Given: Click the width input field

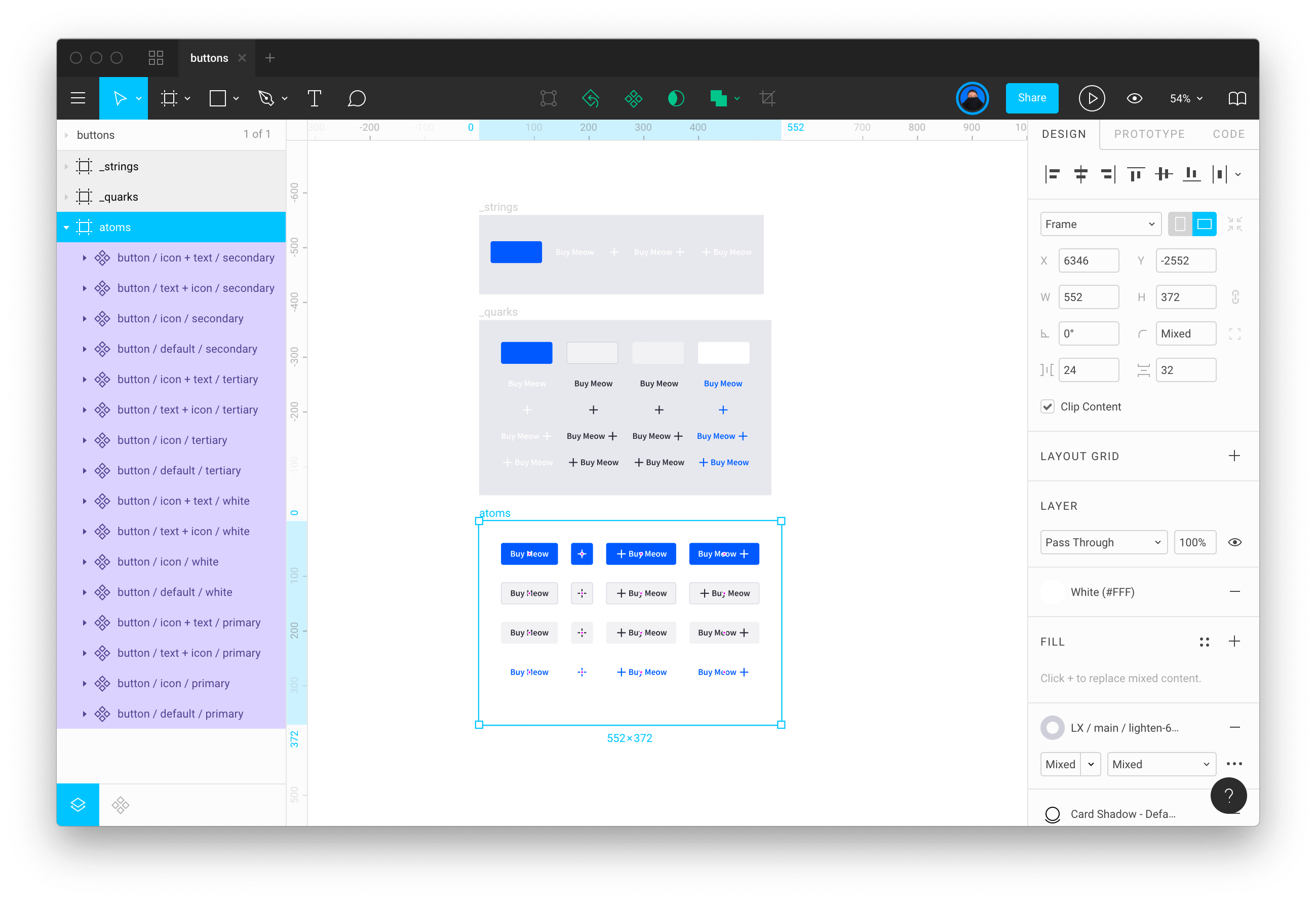Looking at the screenshot, I should coord(1088,297).
